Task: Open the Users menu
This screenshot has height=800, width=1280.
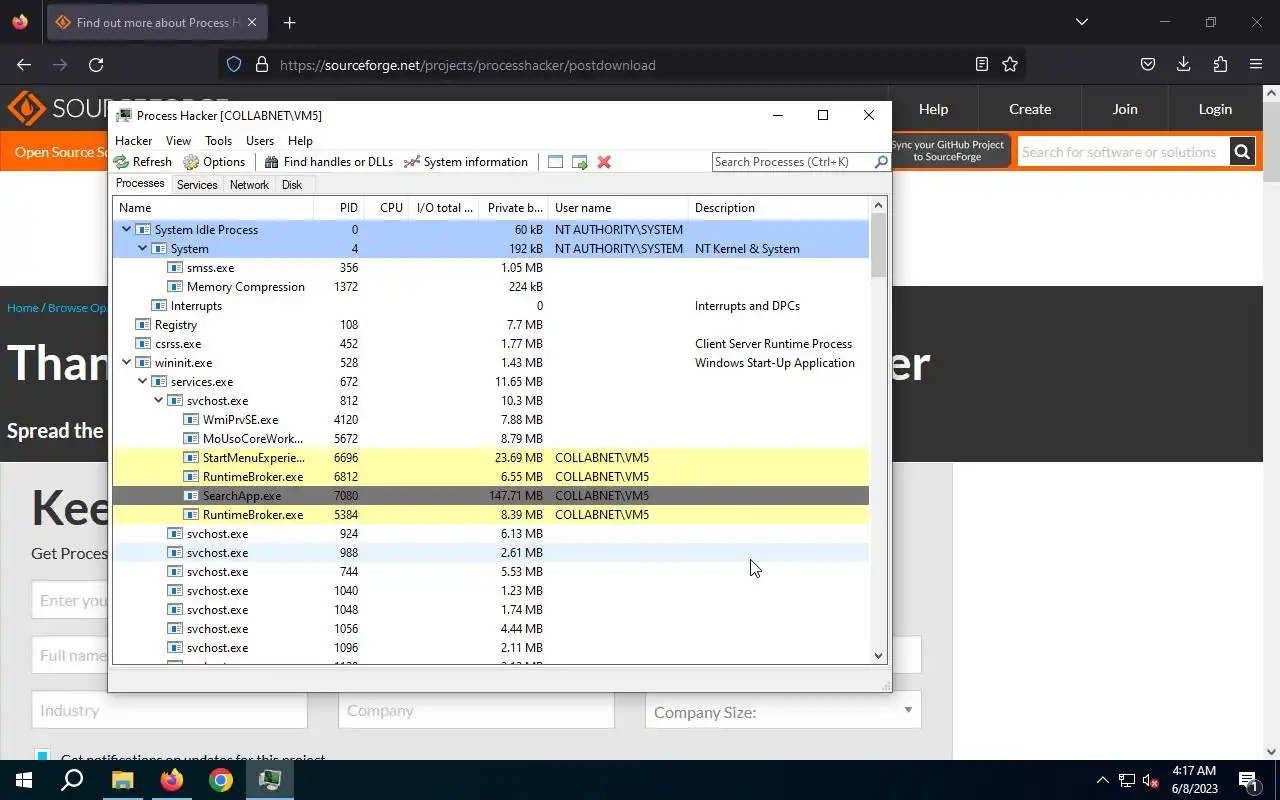Action: [x=260, y=141]
